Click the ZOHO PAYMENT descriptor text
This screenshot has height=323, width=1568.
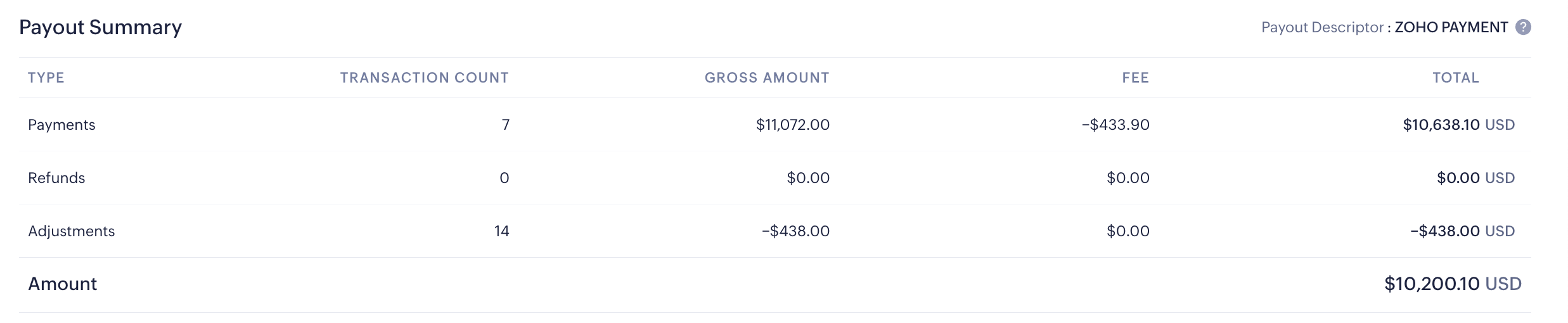[x=1451, y=27]
